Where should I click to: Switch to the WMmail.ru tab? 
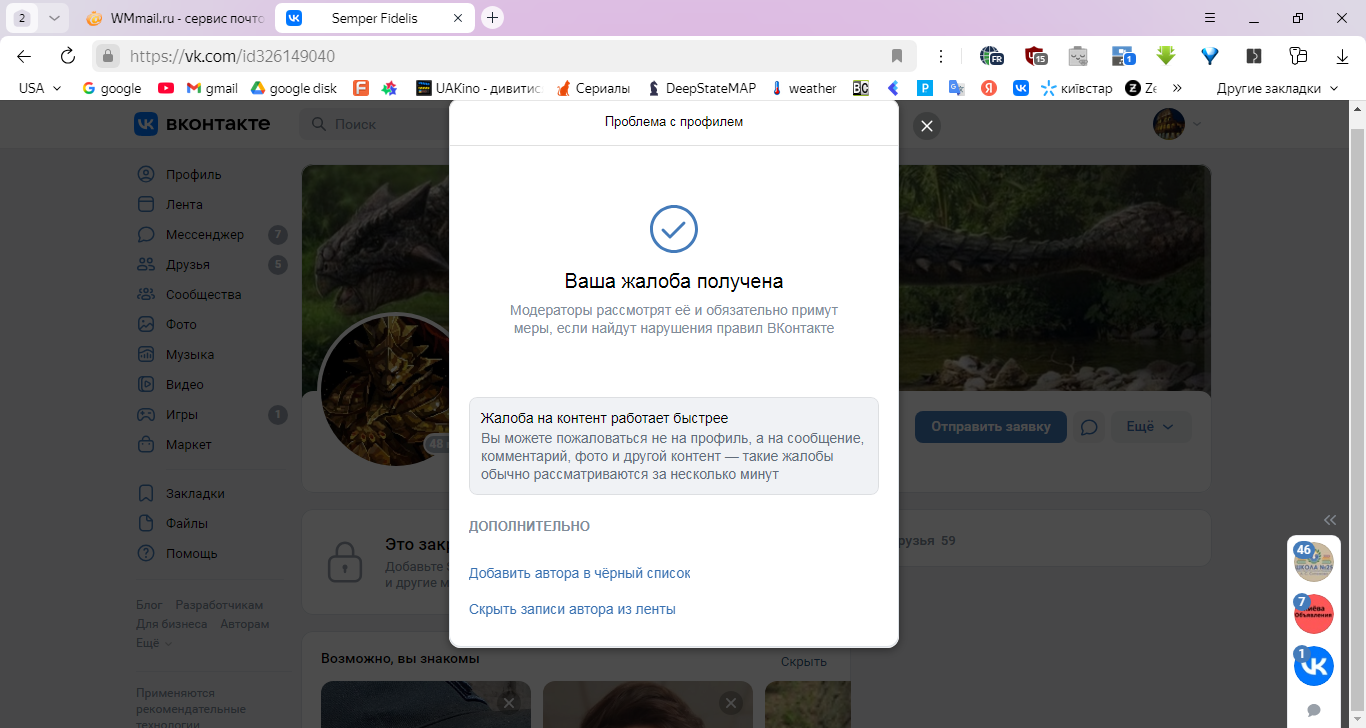click(174, 18)
